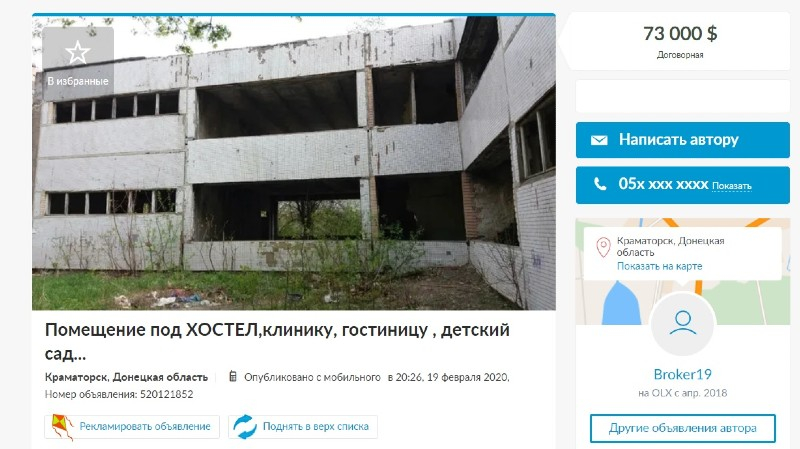Click the map location pin icon
This screenshot has width=800, height=449.
tap(603, 247)
